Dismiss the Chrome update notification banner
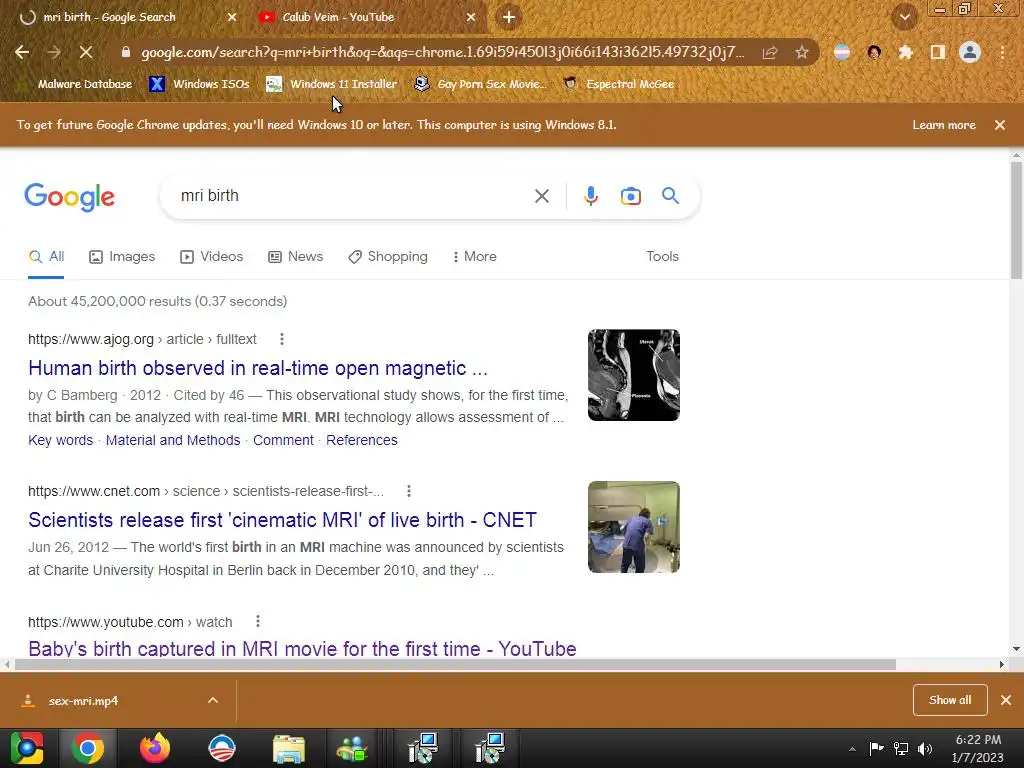The image size is (1024, 768). click(x=1000, y=125)
